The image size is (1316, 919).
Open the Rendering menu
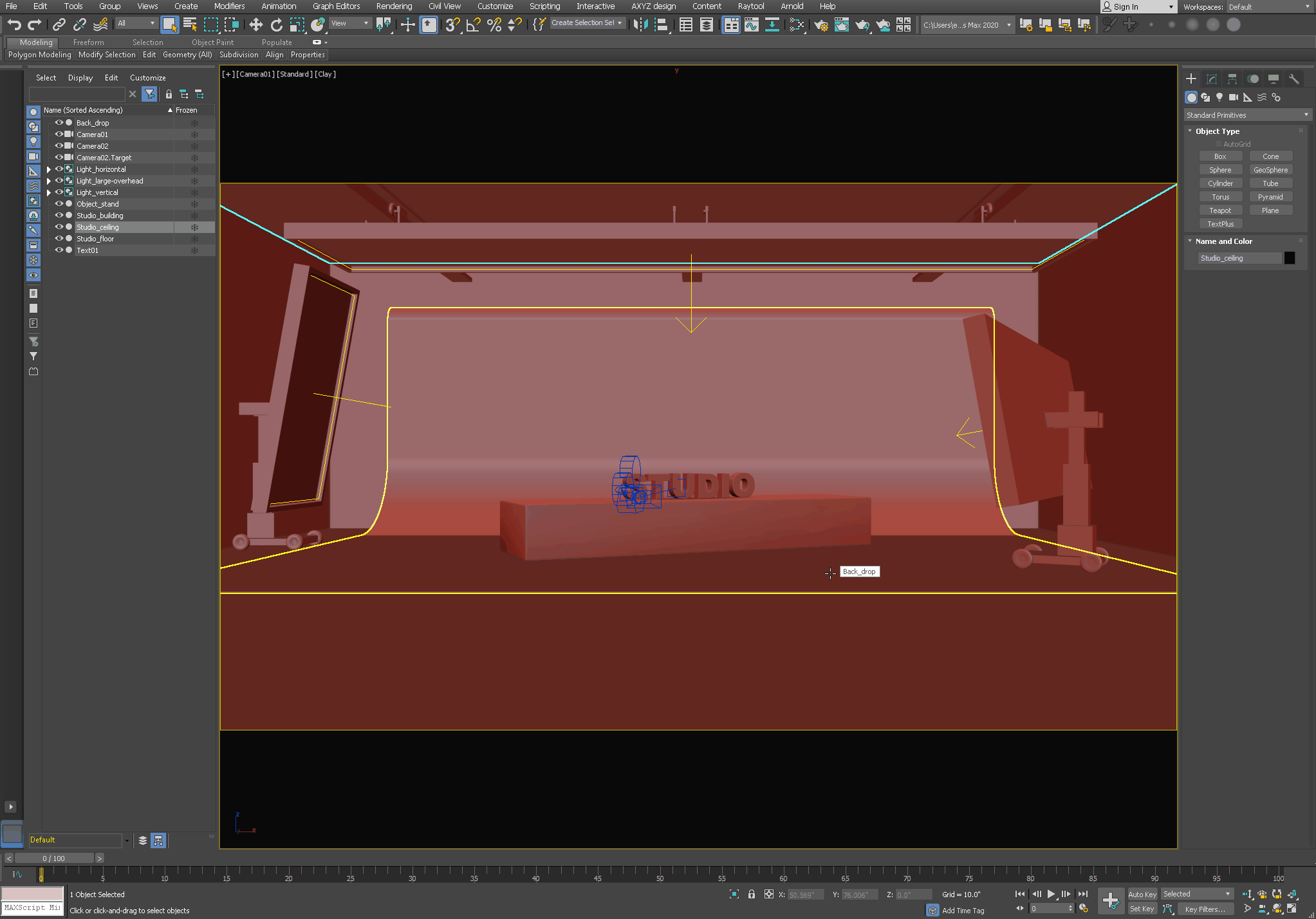point(394,6)
